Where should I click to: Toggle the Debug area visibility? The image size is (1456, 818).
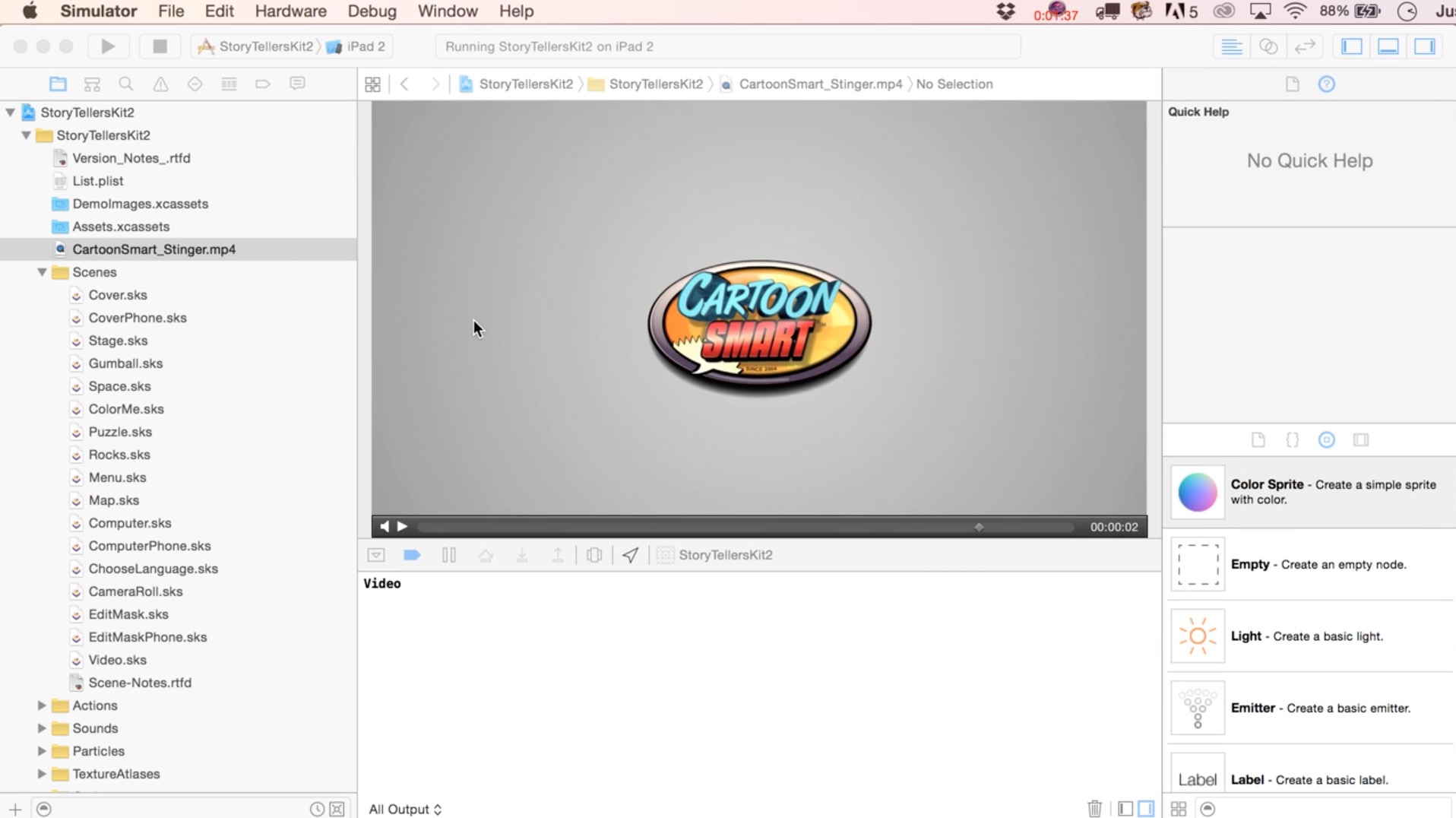[x=1388, y=46]
